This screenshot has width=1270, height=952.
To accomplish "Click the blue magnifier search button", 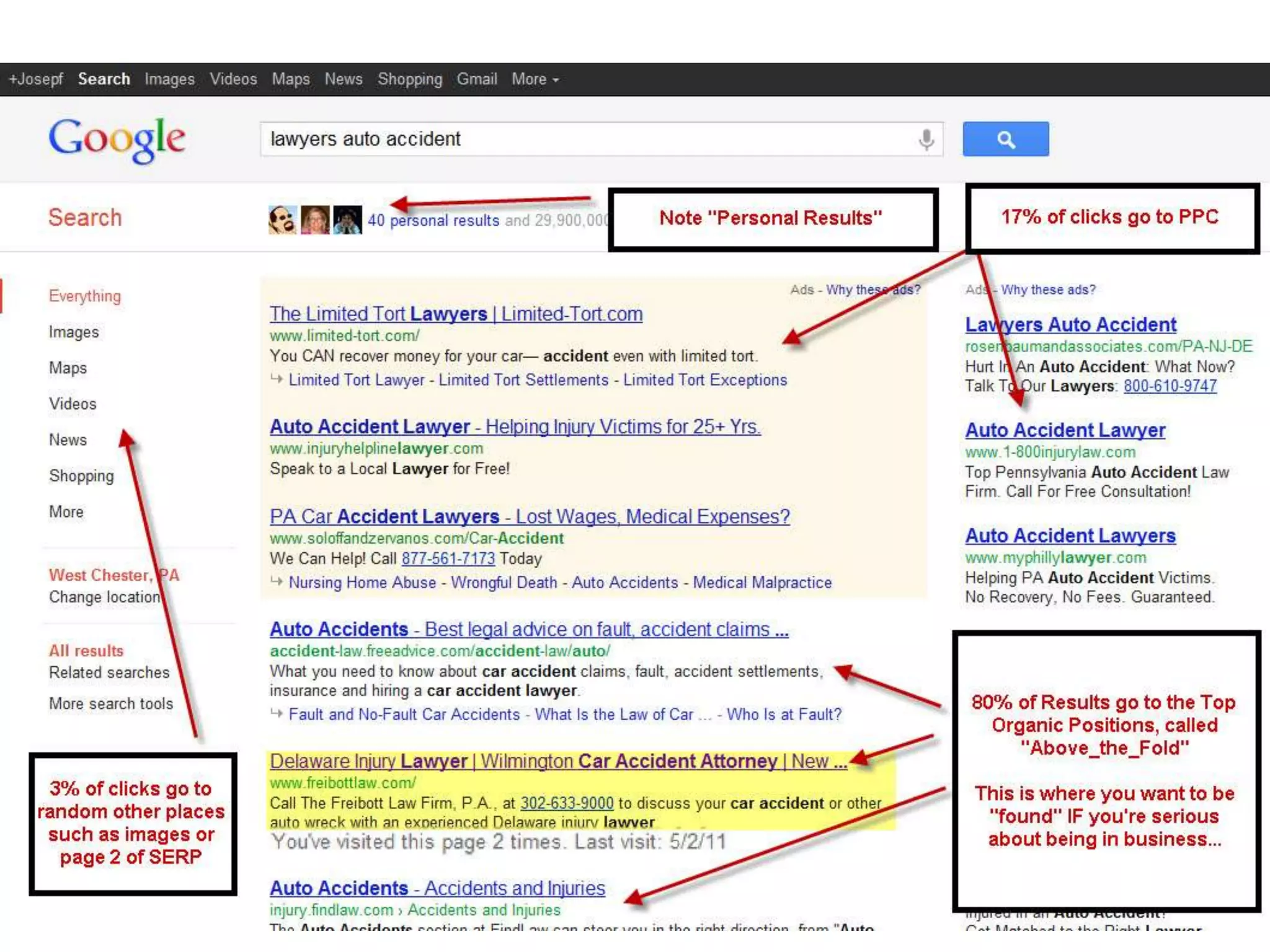I will (1005, 139).
